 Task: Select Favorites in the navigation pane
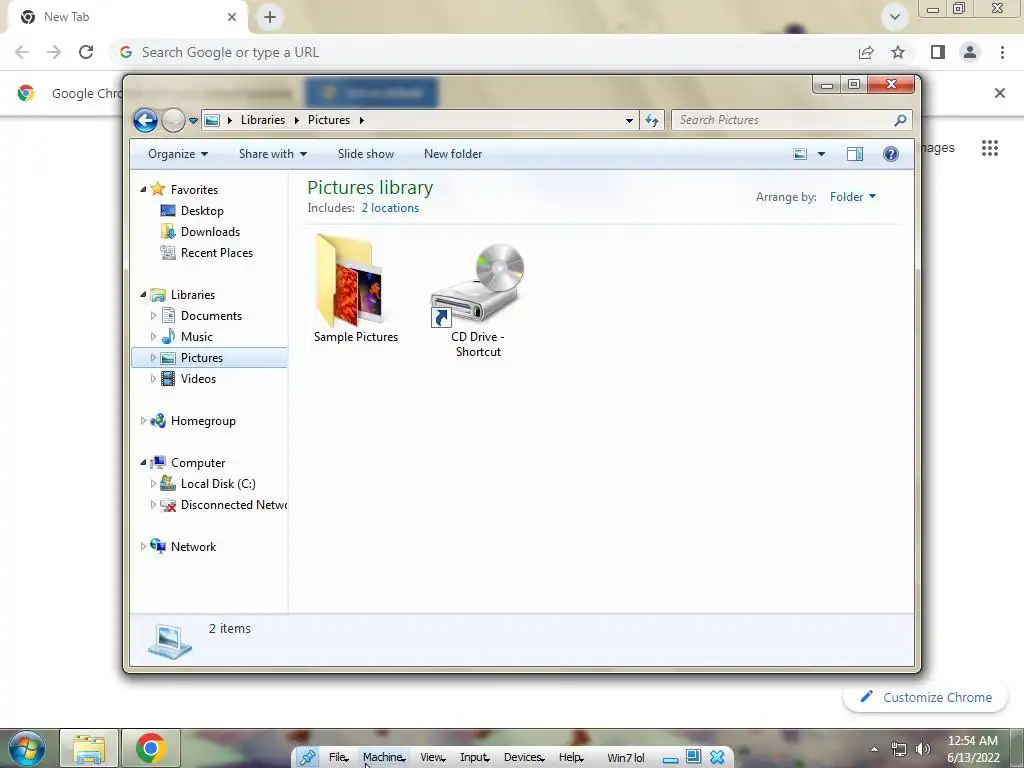(194, 189)
